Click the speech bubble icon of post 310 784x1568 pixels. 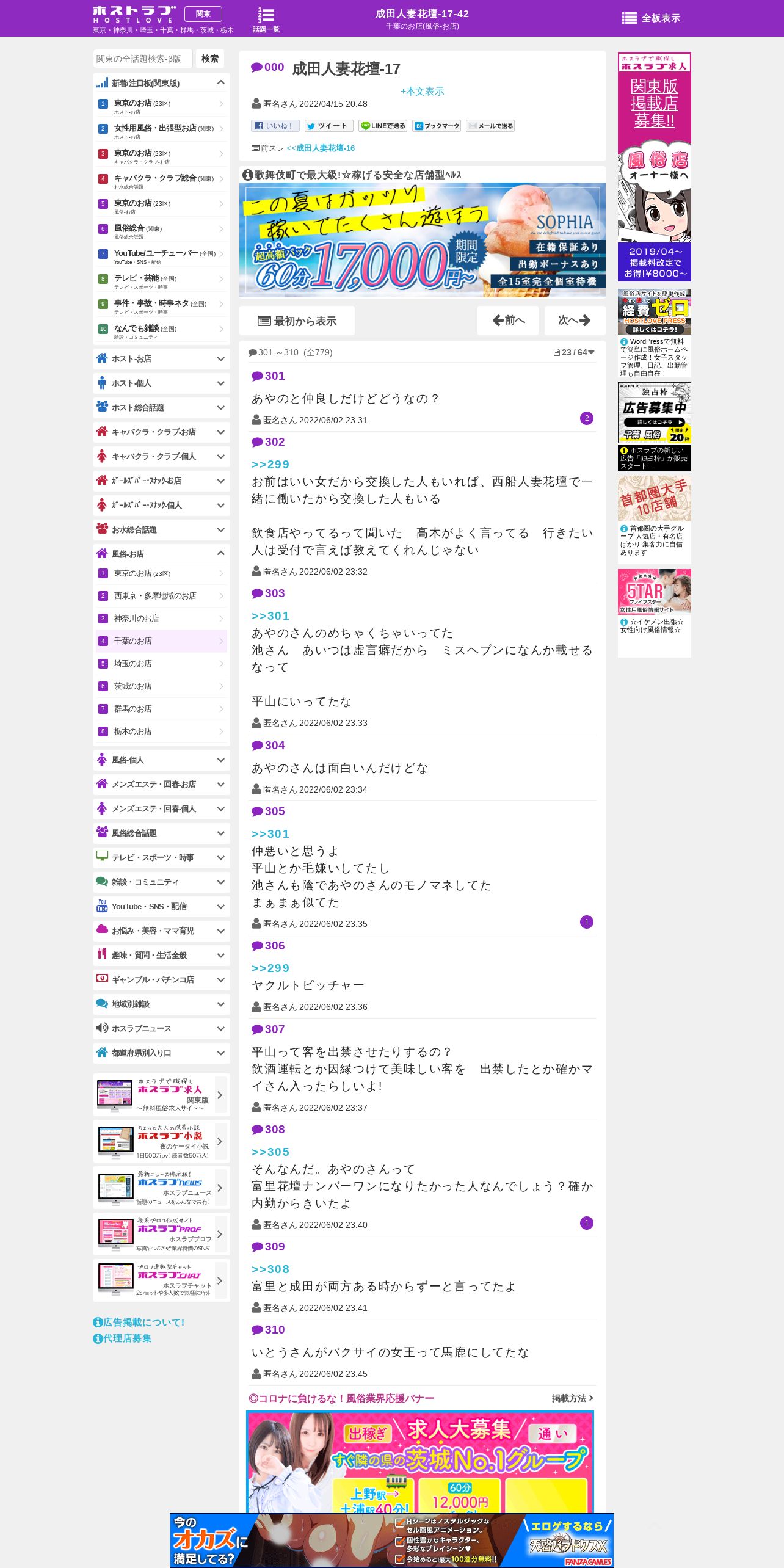pyautogui.click(x=257, y=1330)
